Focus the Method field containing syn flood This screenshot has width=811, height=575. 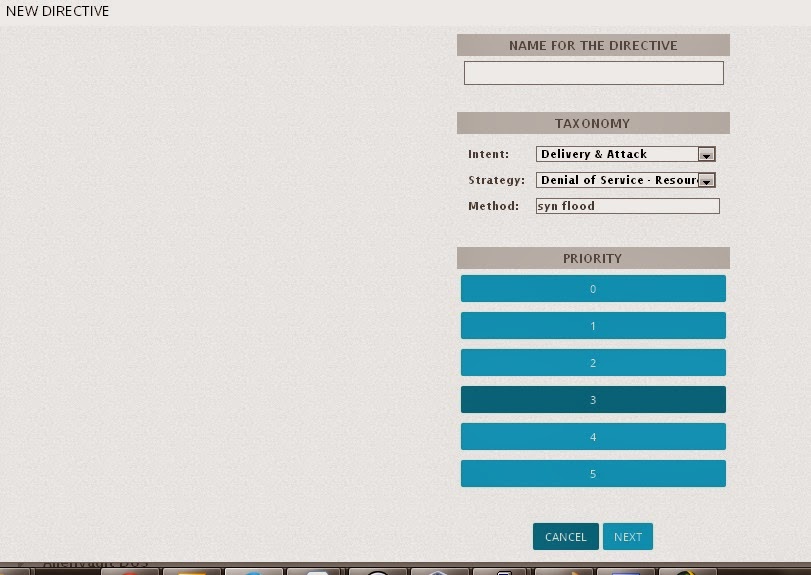click(627, 206)
